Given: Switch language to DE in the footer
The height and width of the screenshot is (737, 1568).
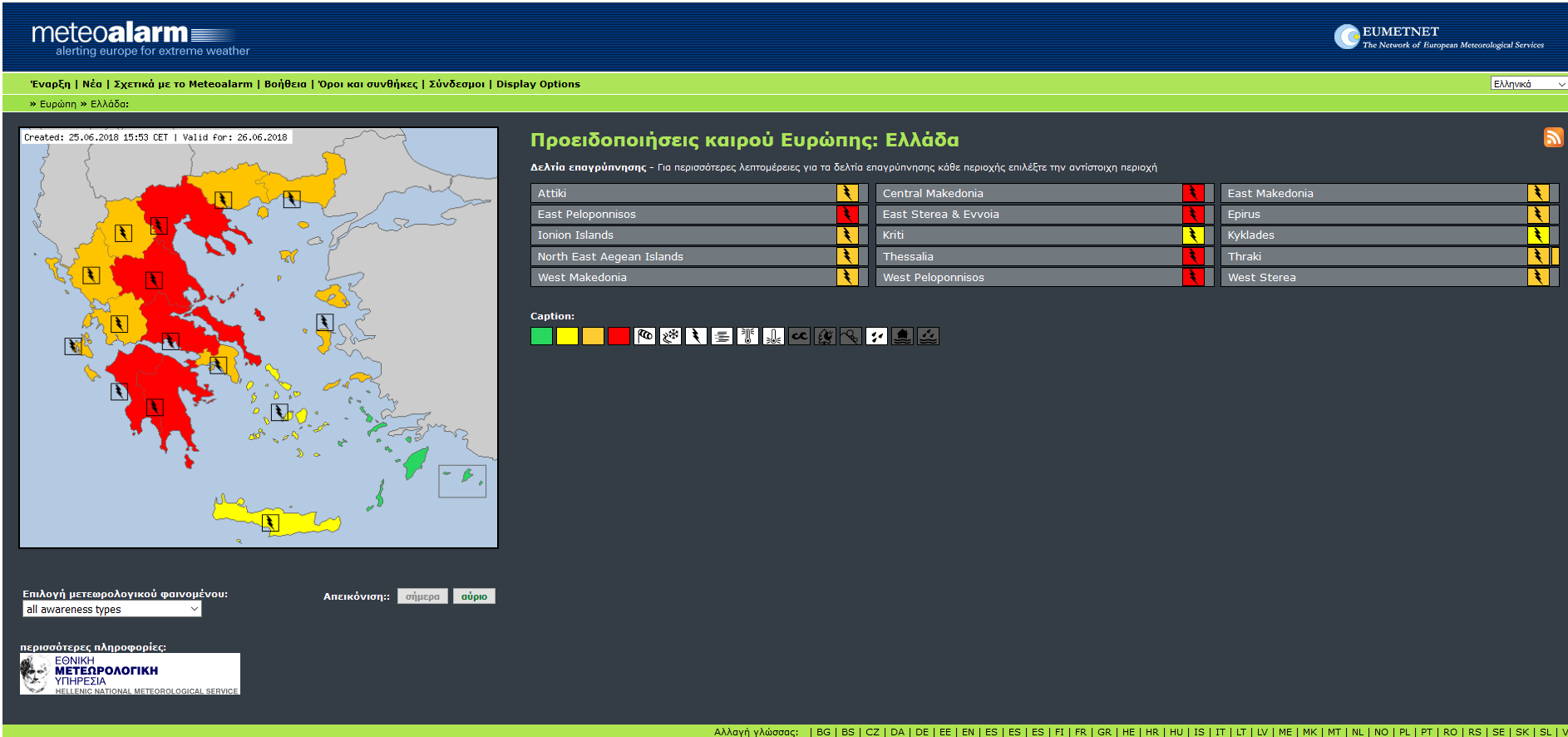Looking at the screenshot, I should pos(921,732).
